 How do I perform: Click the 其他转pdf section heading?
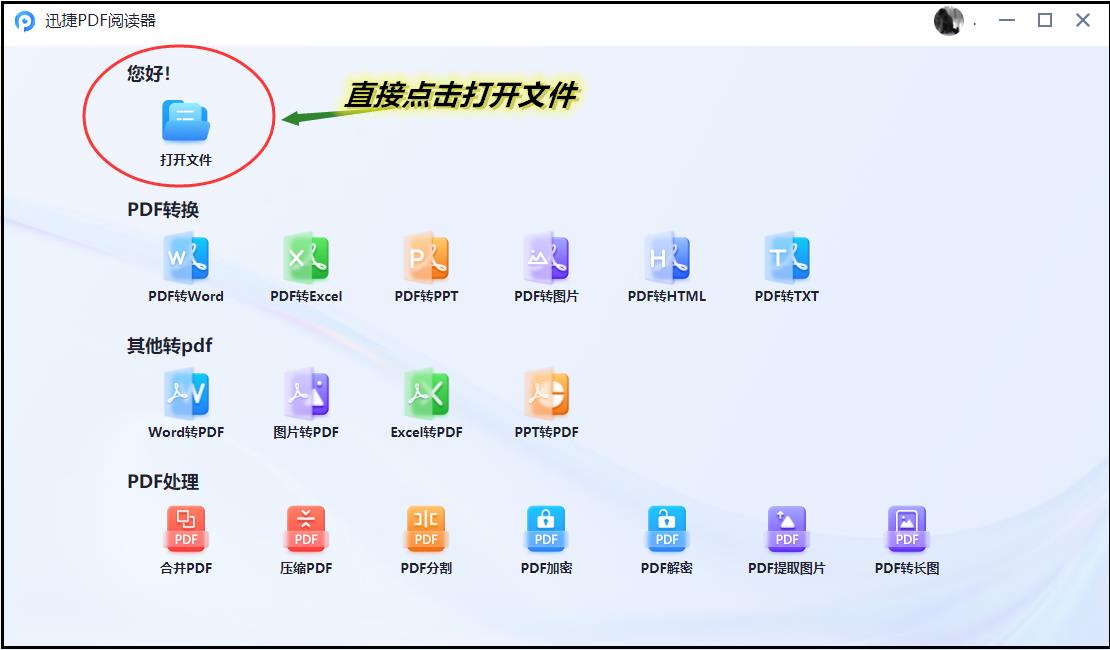coord(169,346)
